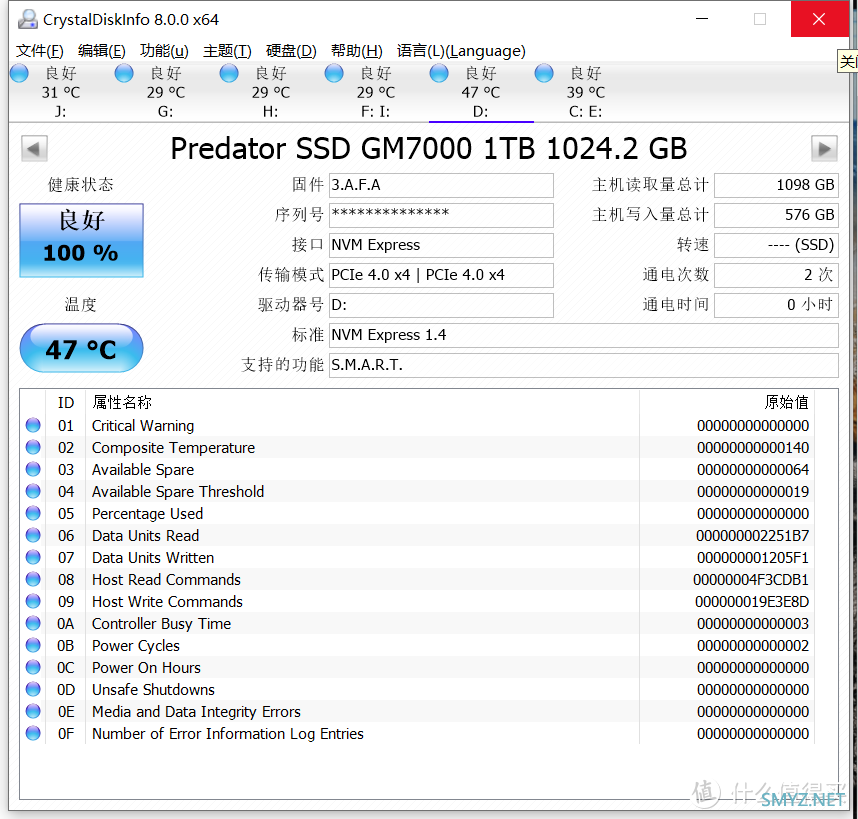Screen dimensions: 858x819
Task: Click the 47 °C temperature button
Action: 82,348
